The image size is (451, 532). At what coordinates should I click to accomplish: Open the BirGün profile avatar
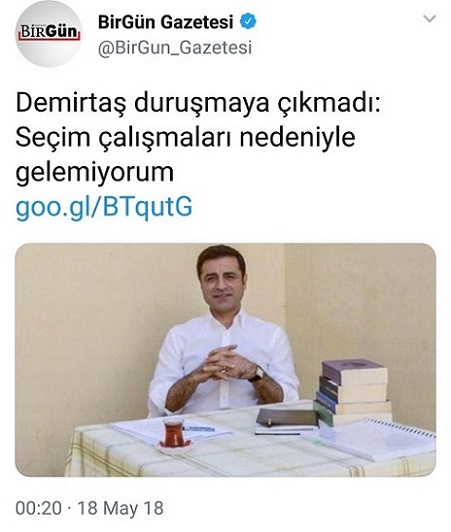pyautogui.click(x=49, y=34)
